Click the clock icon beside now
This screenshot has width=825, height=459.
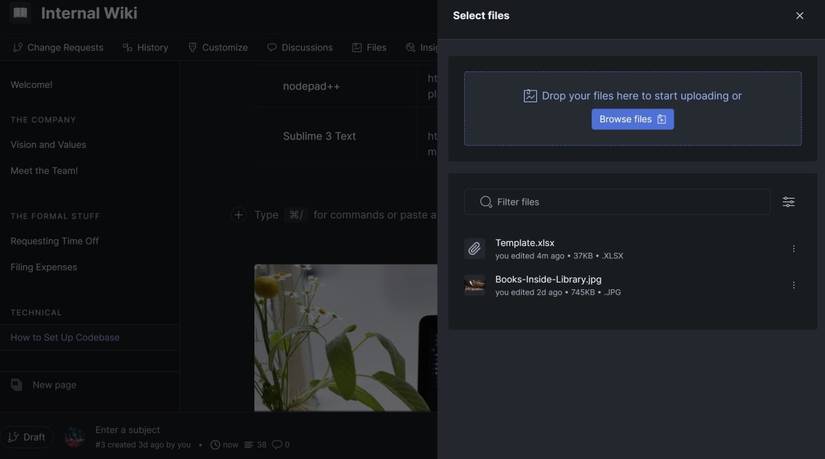click(215, 445)
